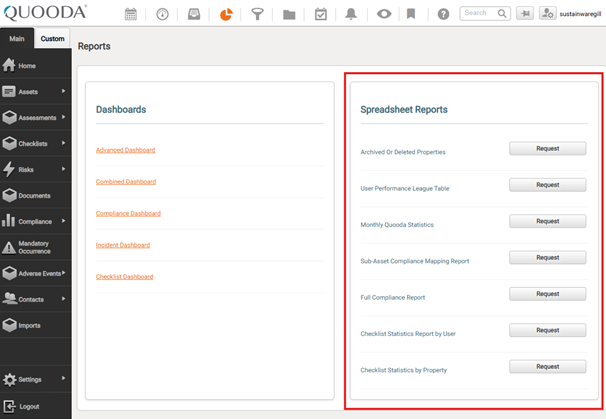Open Imports in the sidebar

(x=36, y=325)
